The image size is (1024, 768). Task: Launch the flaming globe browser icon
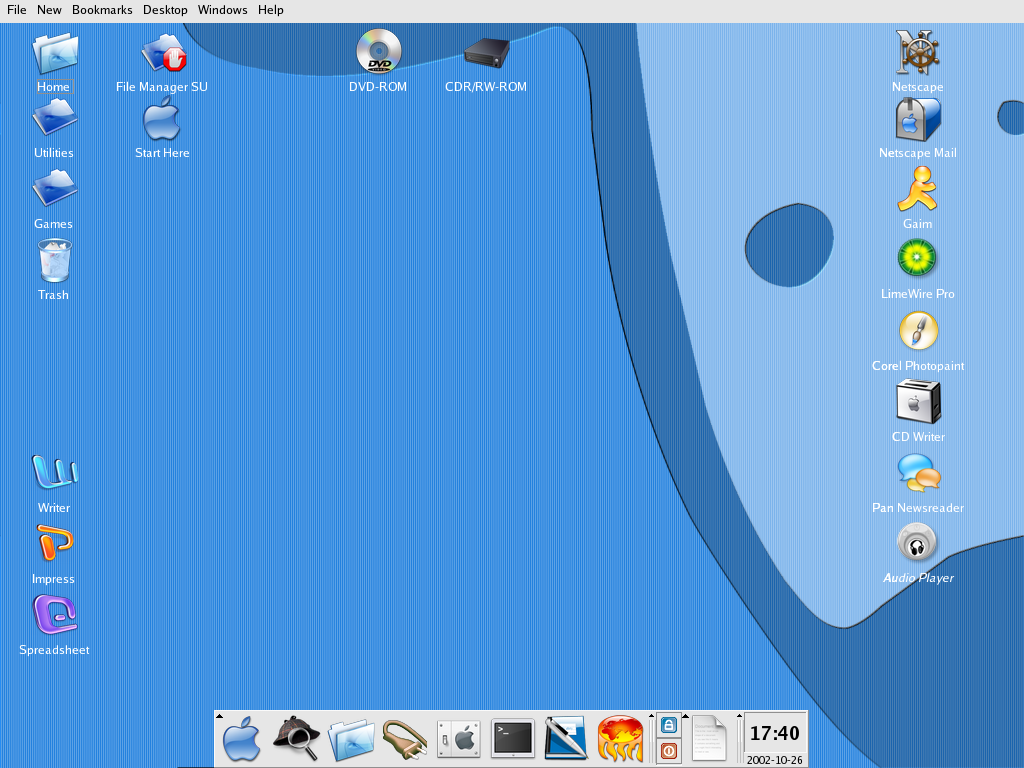click(620, 739)
